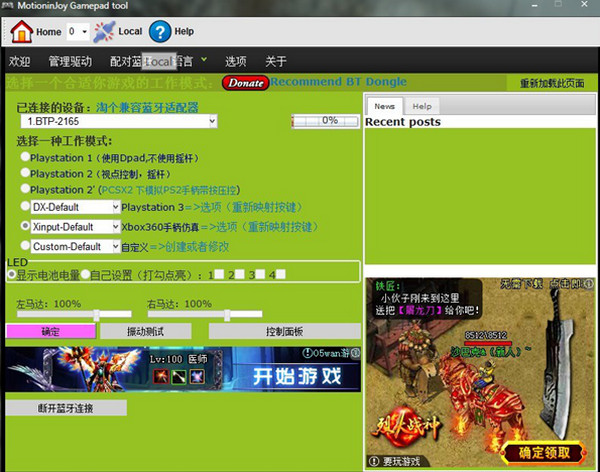
Task: Click the Local tooltip label over menu
Action: [159, 61]
